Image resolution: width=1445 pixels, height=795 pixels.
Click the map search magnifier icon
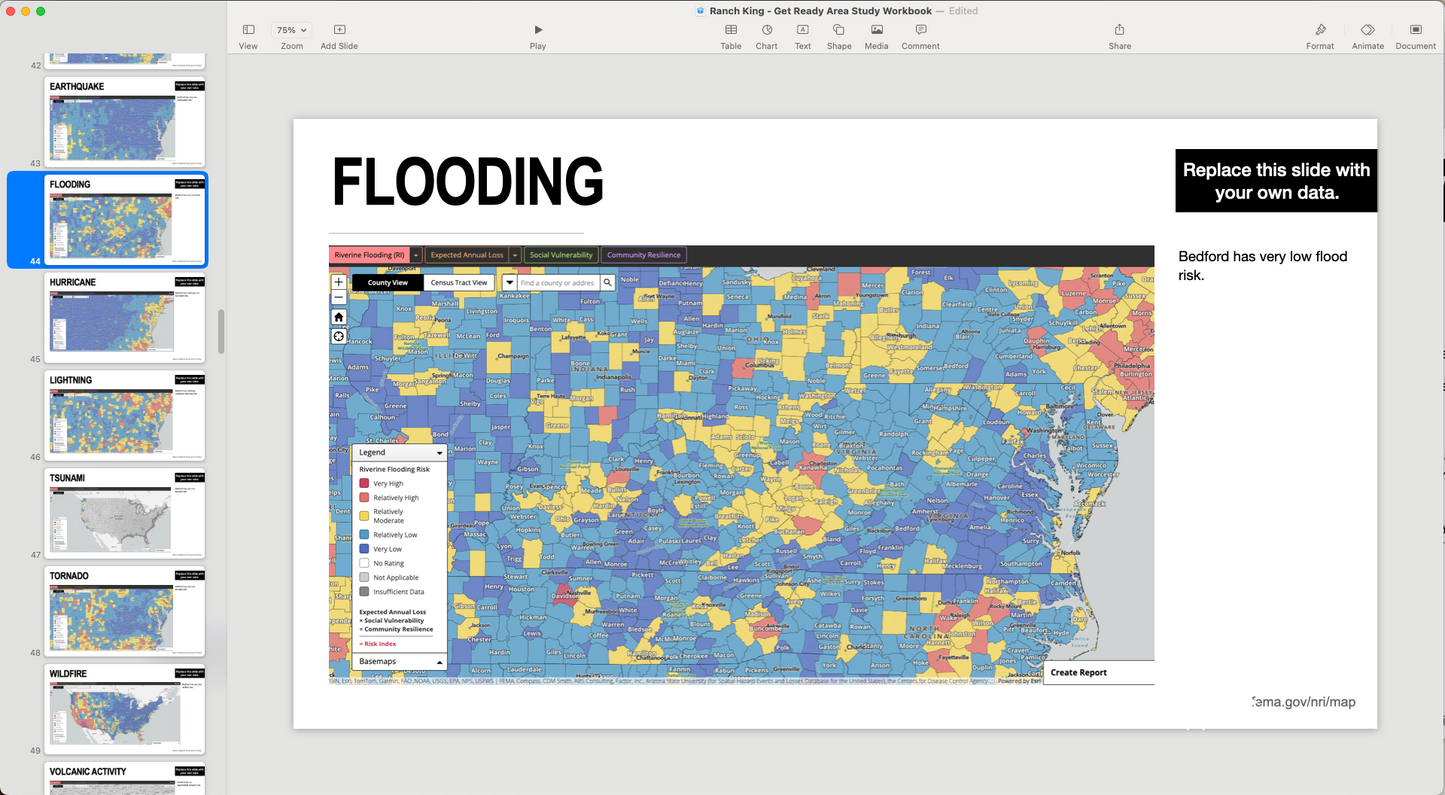pyautogui.click(x=607, y=283)
